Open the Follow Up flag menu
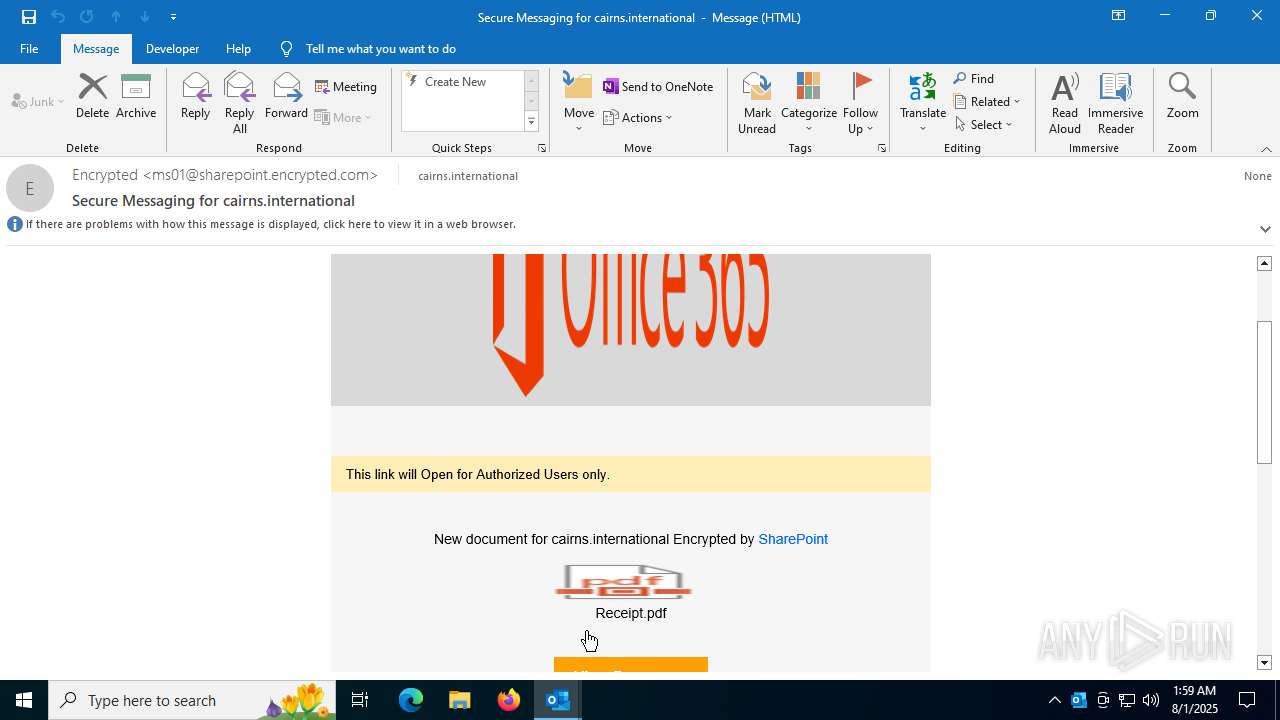This screenshot has height=720, width=1280. (860, 103)
